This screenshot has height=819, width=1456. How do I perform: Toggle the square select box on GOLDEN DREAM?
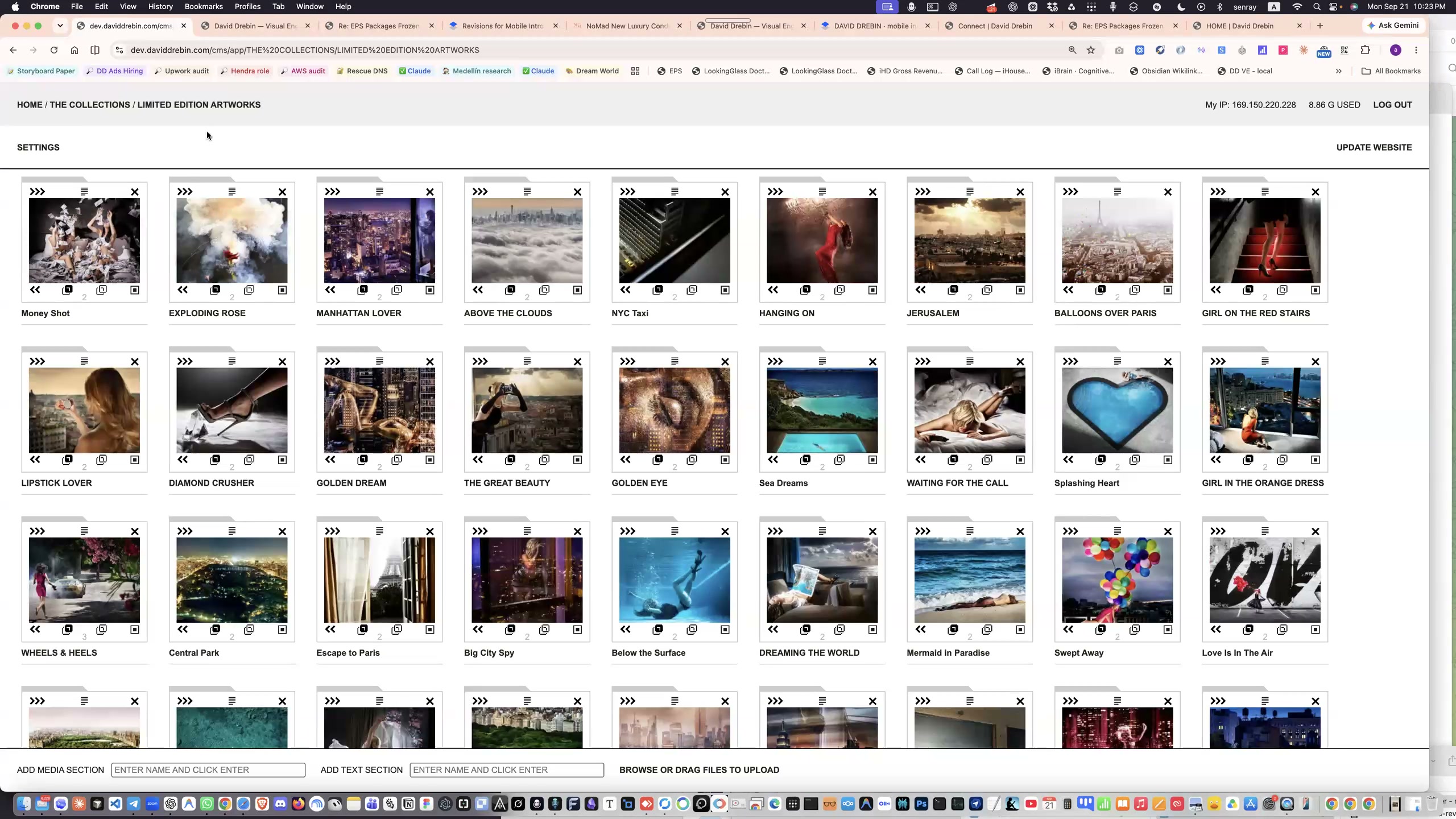[430, 460]
